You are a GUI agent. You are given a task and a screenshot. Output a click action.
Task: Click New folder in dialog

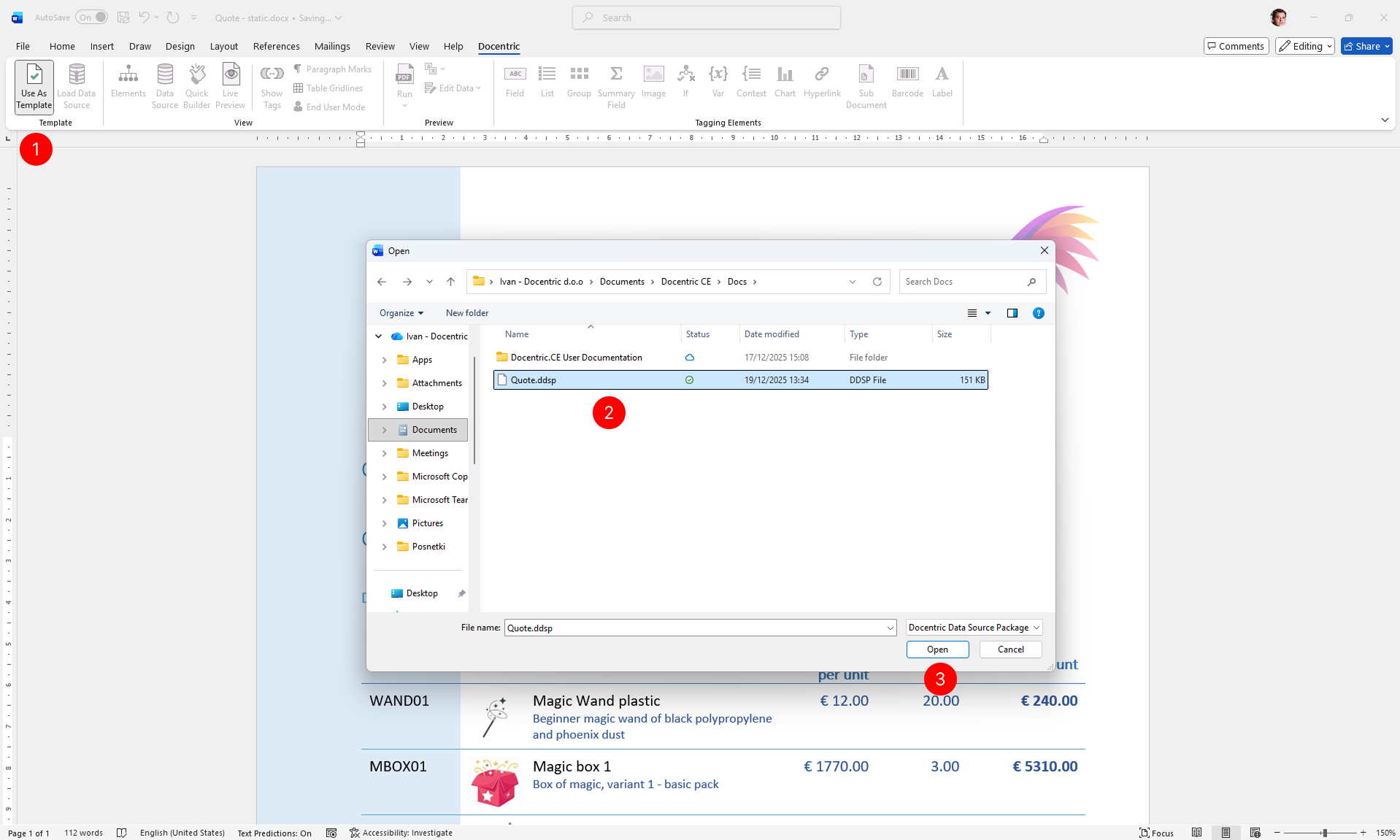pos(467,313)
